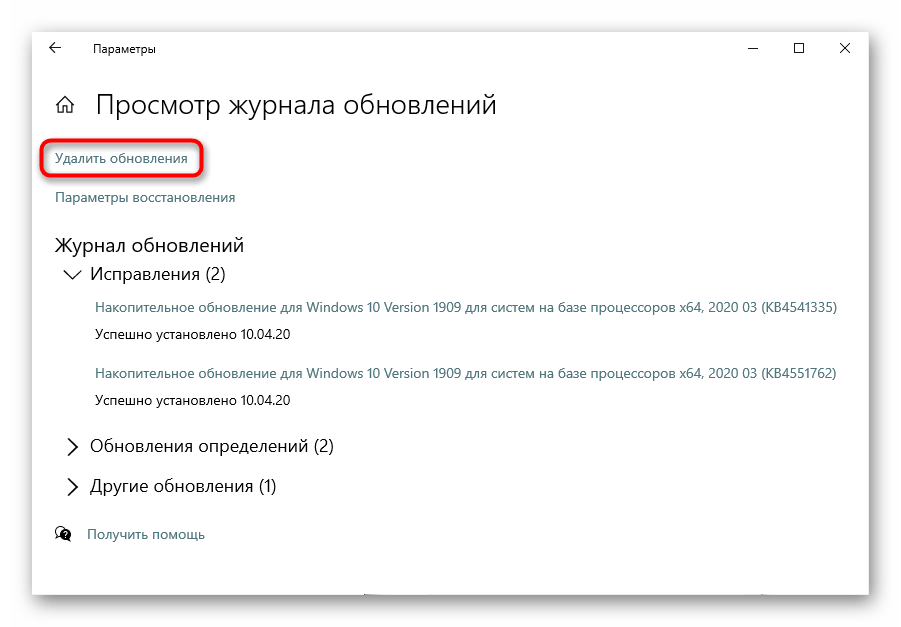Click the Исправления (2) section label
Viewport: 901px width, 627px height.
(x=158, y=273)
